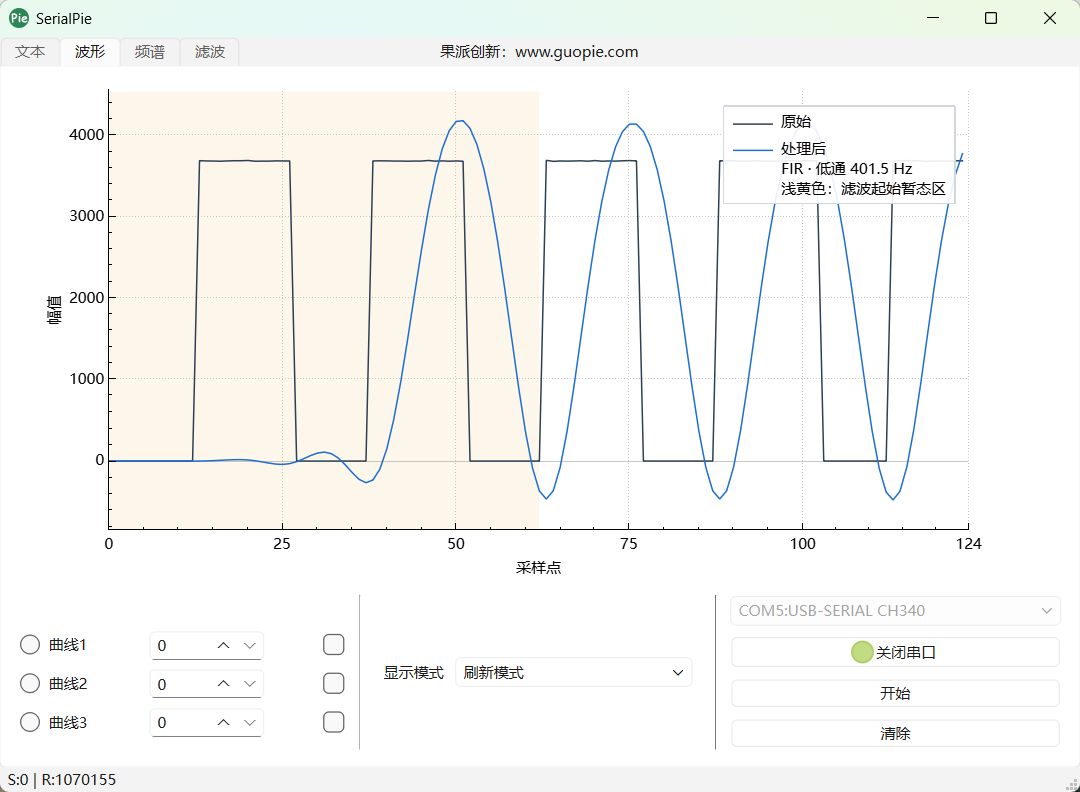Click the 幅值 y-axis label
Image resolution: width=1080 pixels, height=792 pixels.
point(54,310)
